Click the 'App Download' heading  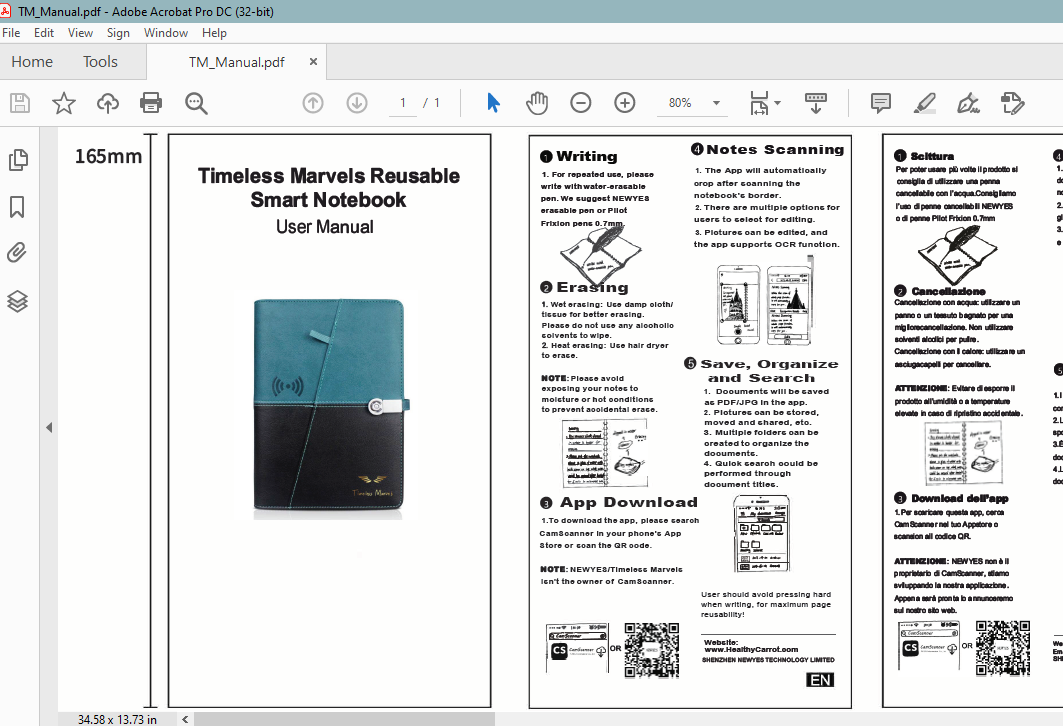[x=628, y=502]
